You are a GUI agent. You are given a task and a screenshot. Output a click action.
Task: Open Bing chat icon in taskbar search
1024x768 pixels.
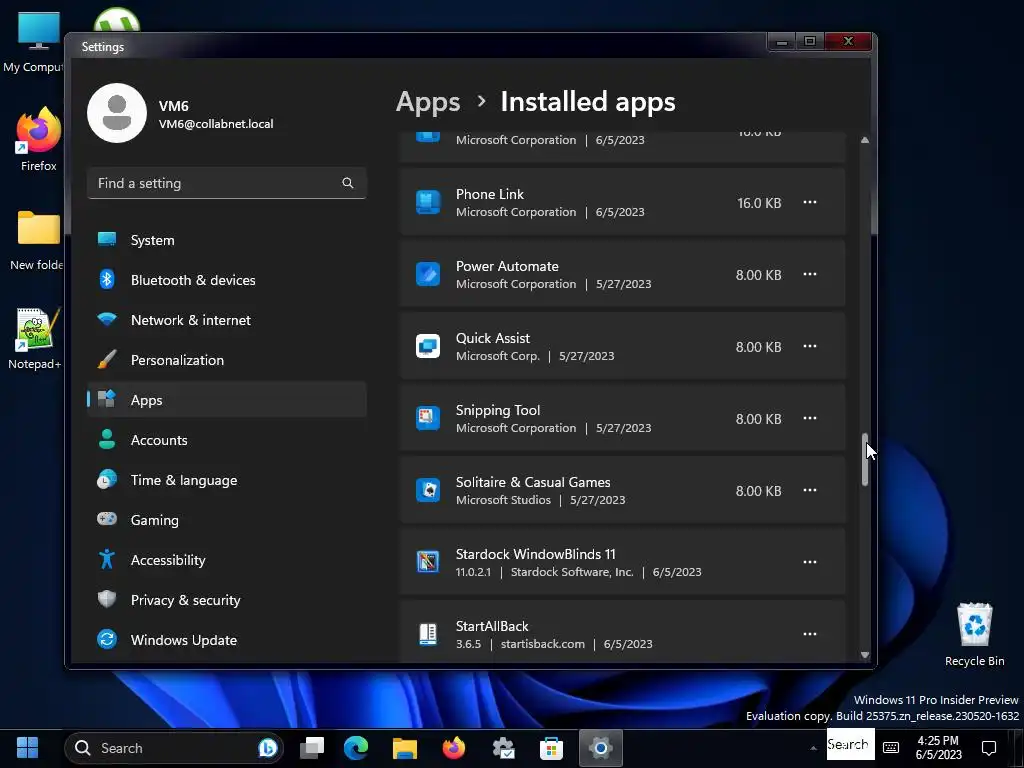point(267,748)
